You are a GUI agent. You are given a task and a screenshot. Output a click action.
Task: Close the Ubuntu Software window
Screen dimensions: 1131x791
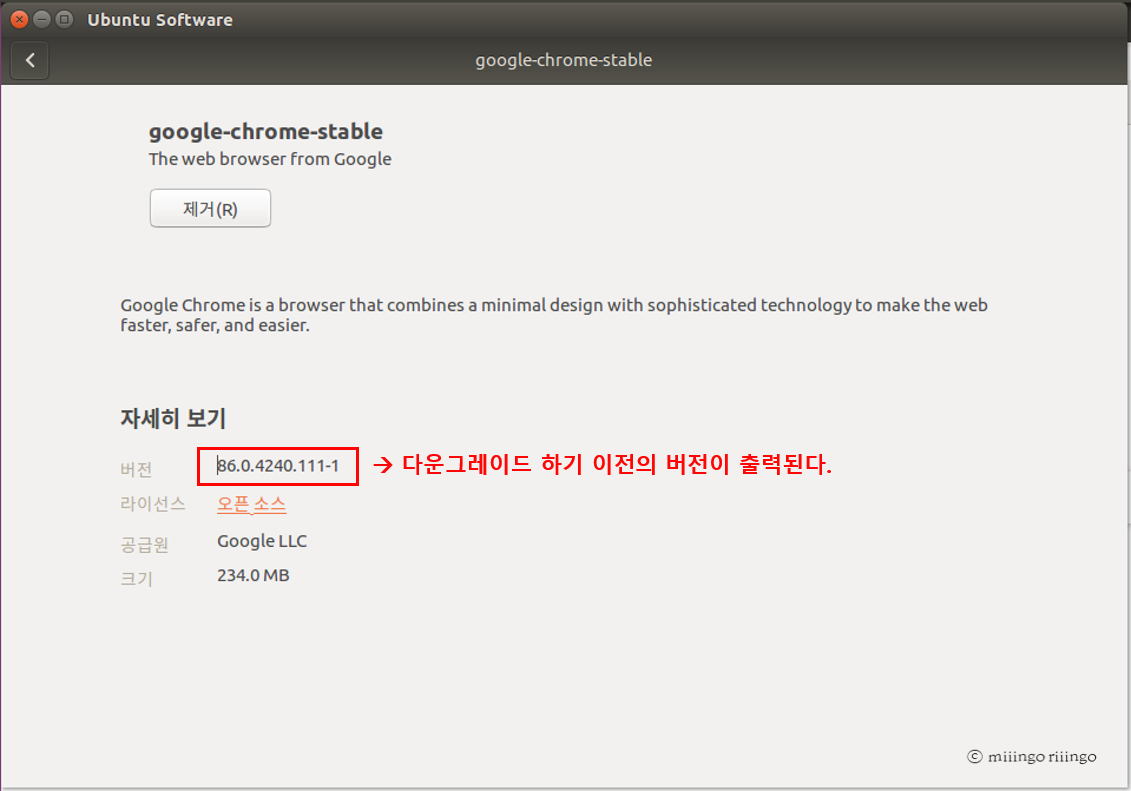pos(19,19)
